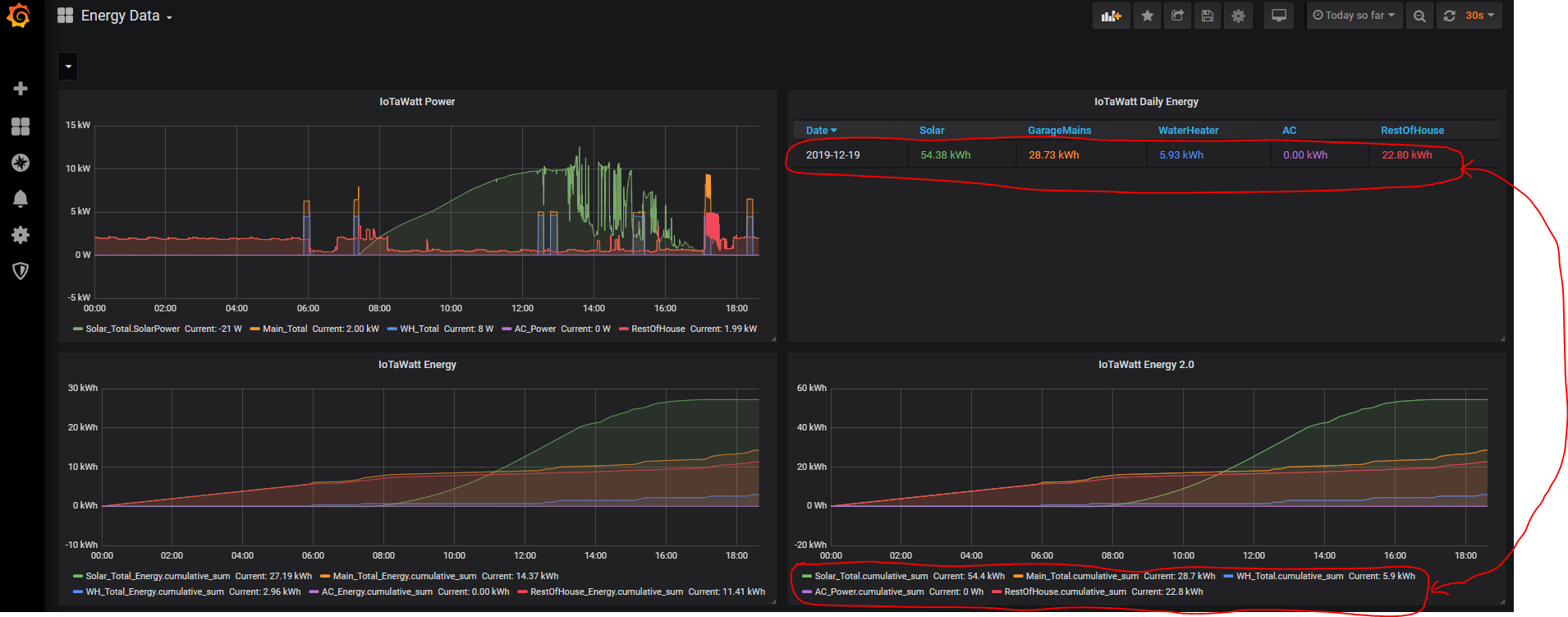
Task: Toggle AC_Energy.cumulative_sum legend series
Action: pos(377,592)
